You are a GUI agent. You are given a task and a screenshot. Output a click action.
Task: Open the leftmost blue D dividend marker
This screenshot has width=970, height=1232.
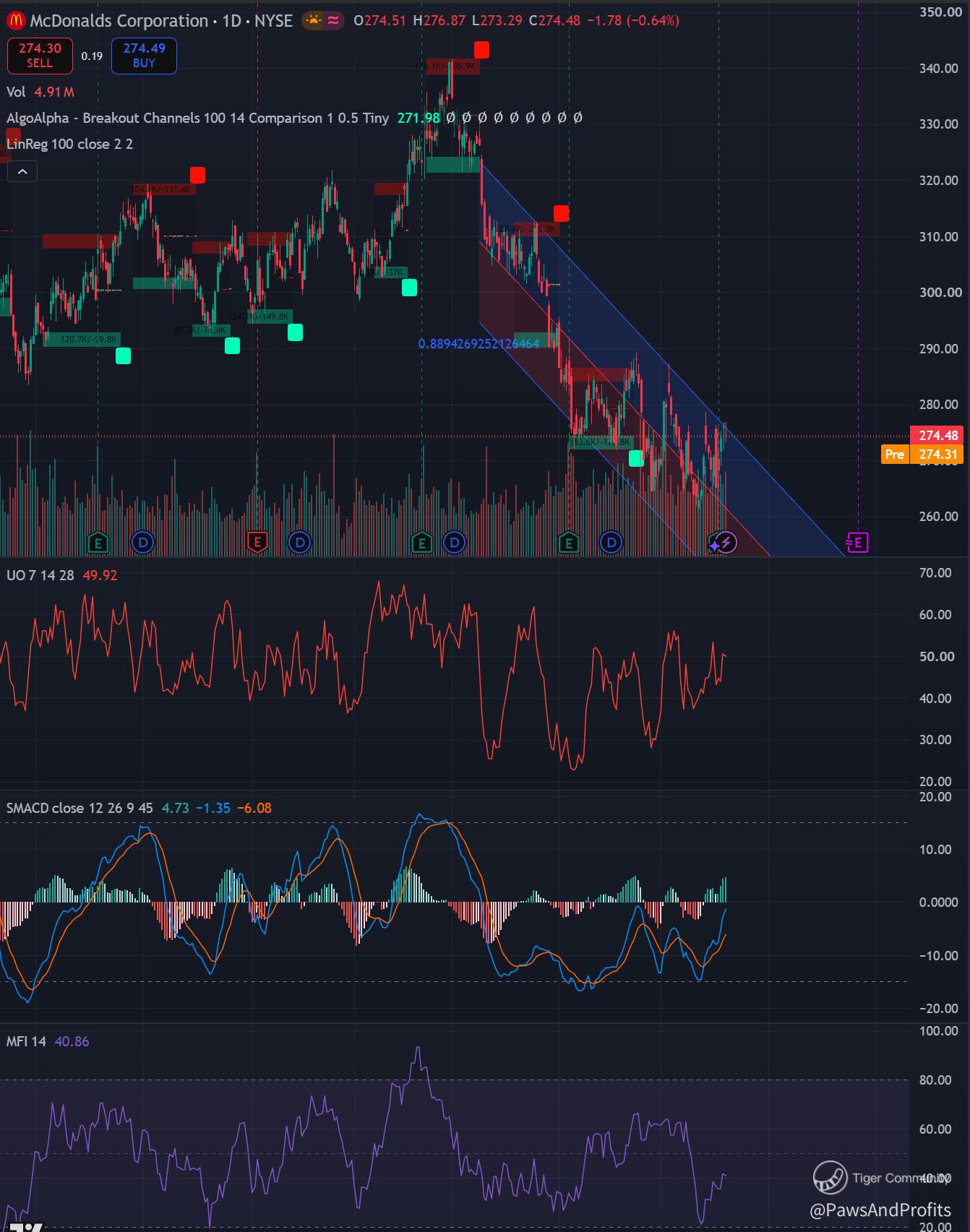[x=143, y=542]
